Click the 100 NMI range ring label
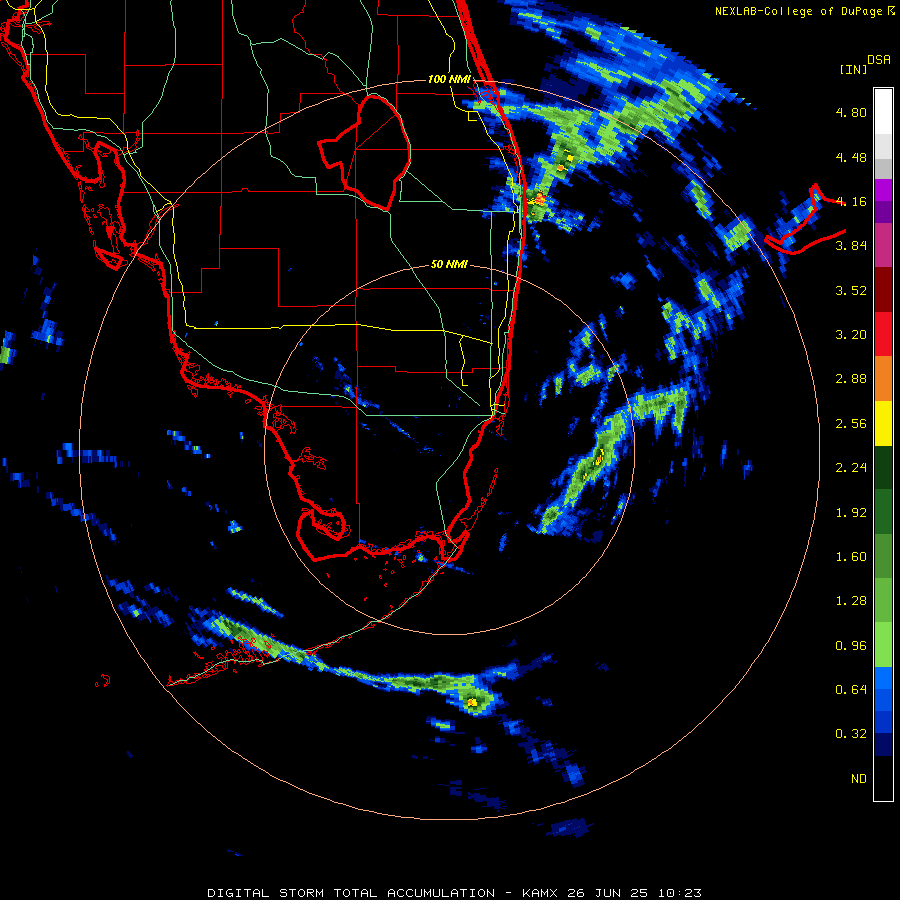This screenshot has width=900, height=900. pos(449,79)
